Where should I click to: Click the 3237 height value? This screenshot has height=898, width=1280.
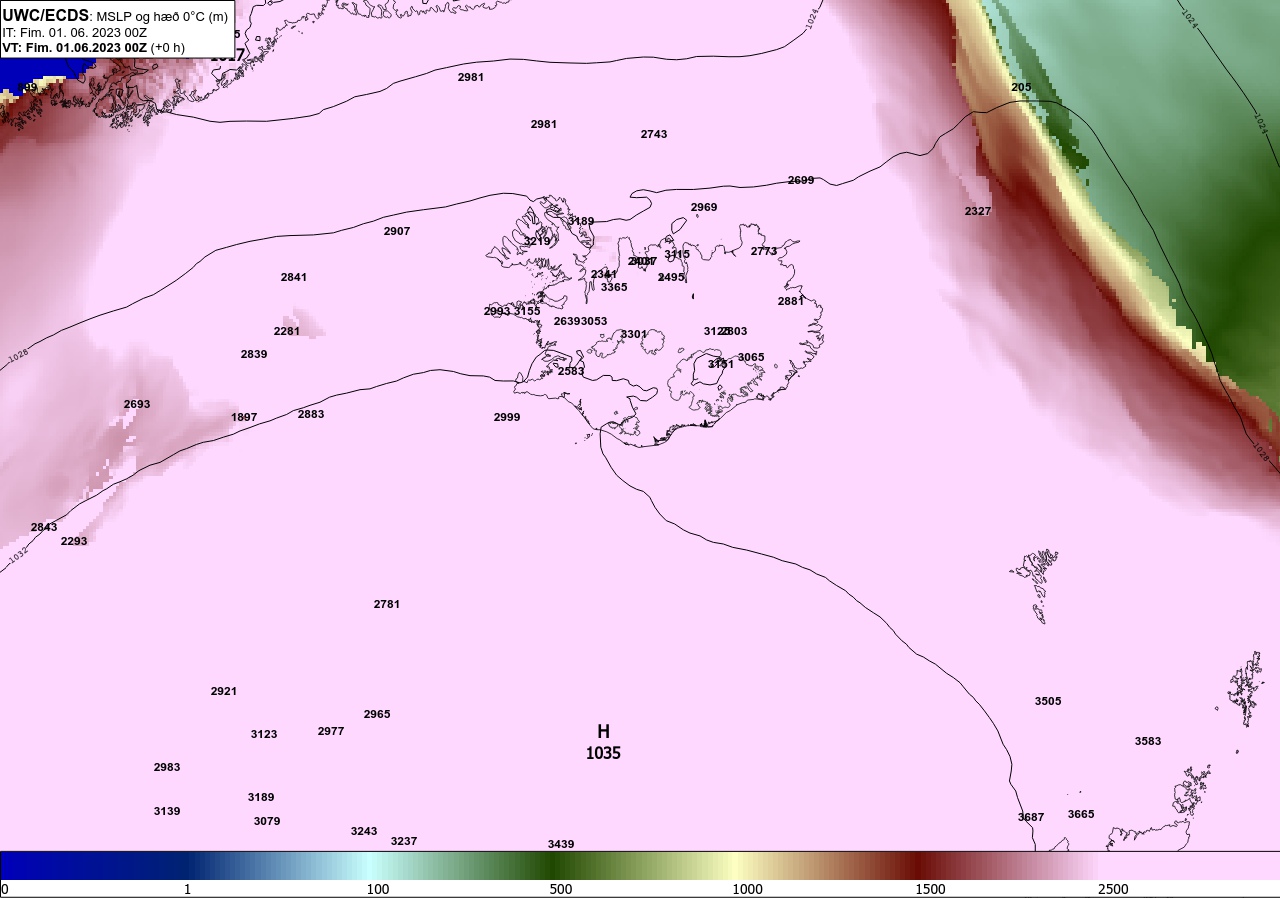coord(404,841)
